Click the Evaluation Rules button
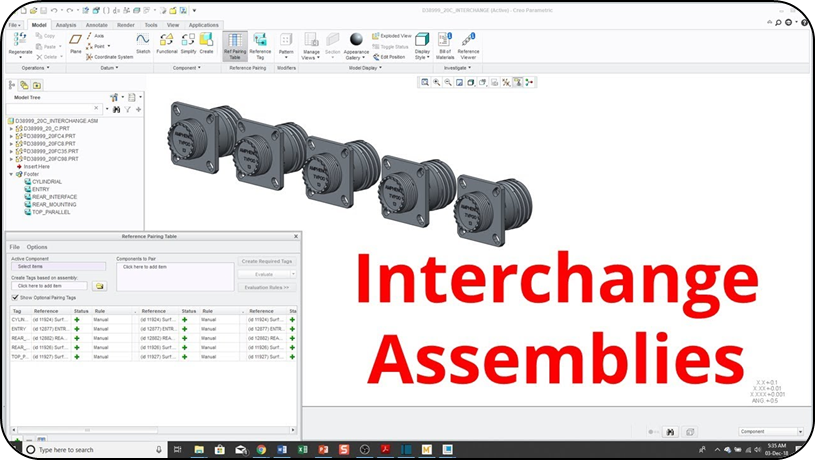Screen dimensions: 815x460 pyautogui.click(x=267, y=287)
